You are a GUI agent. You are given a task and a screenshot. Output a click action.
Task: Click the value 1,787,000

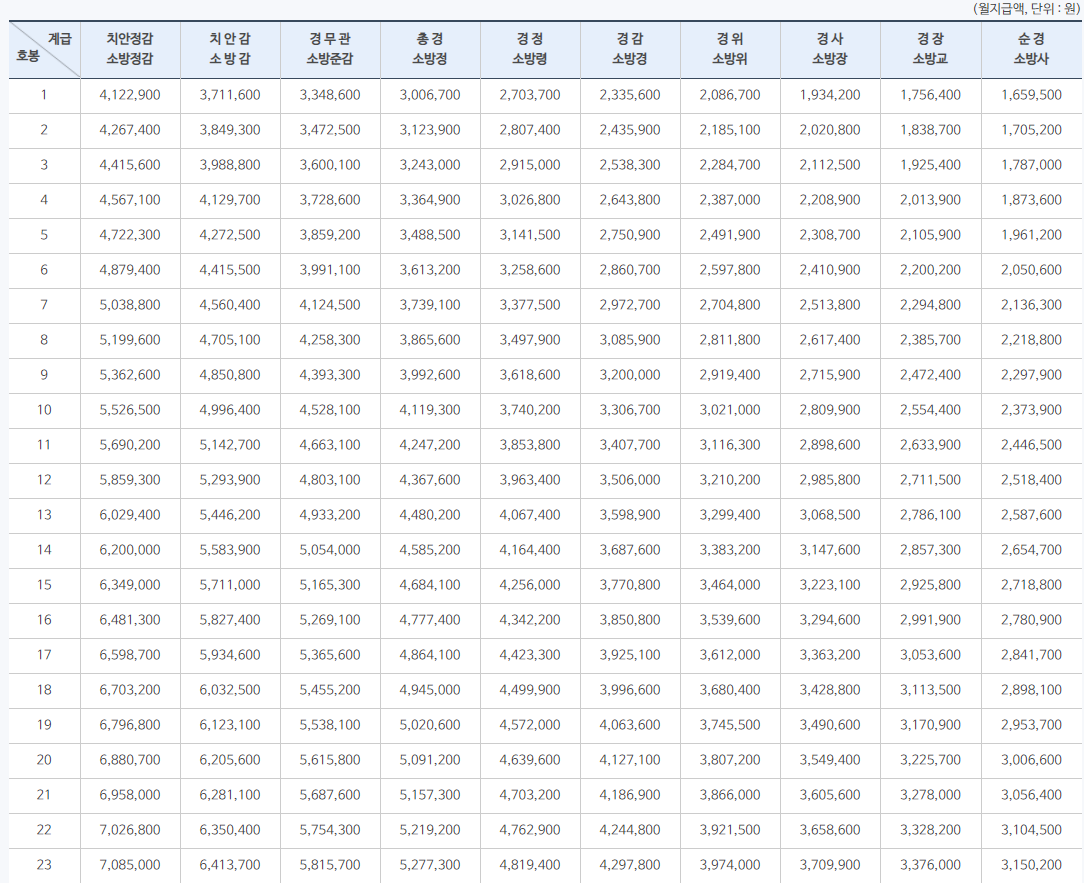[1031, 165]
